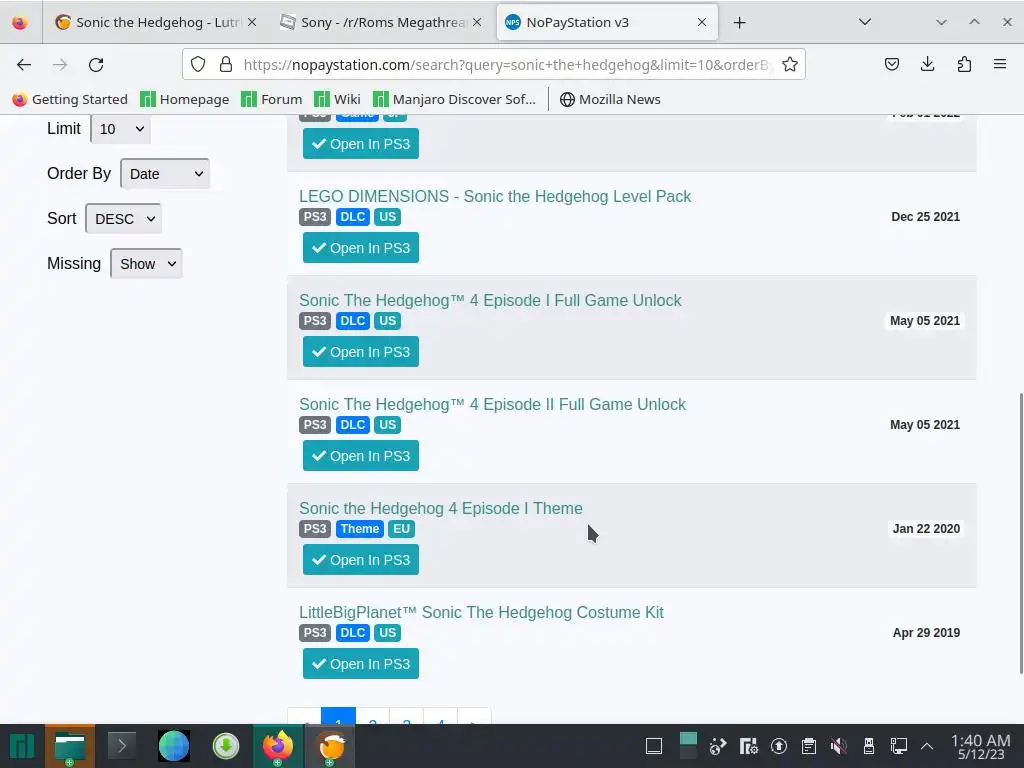Open the clock showing 1:40 AM

point(981,747)
